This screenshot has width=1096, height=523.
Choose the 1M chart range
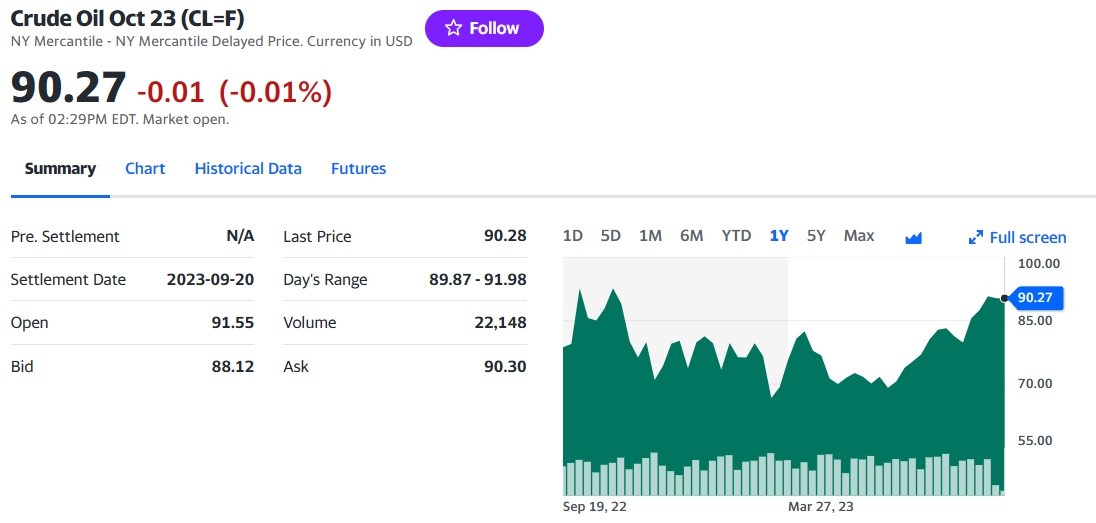[650, 236]
